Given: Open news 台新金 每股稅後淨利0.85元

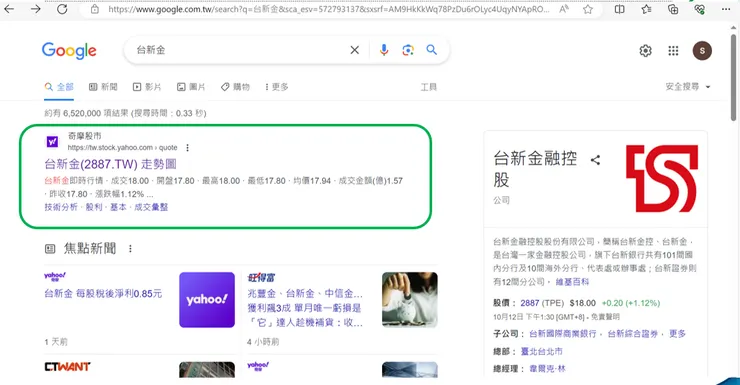Looking at the screenshot, I should (x=103, y=293).
